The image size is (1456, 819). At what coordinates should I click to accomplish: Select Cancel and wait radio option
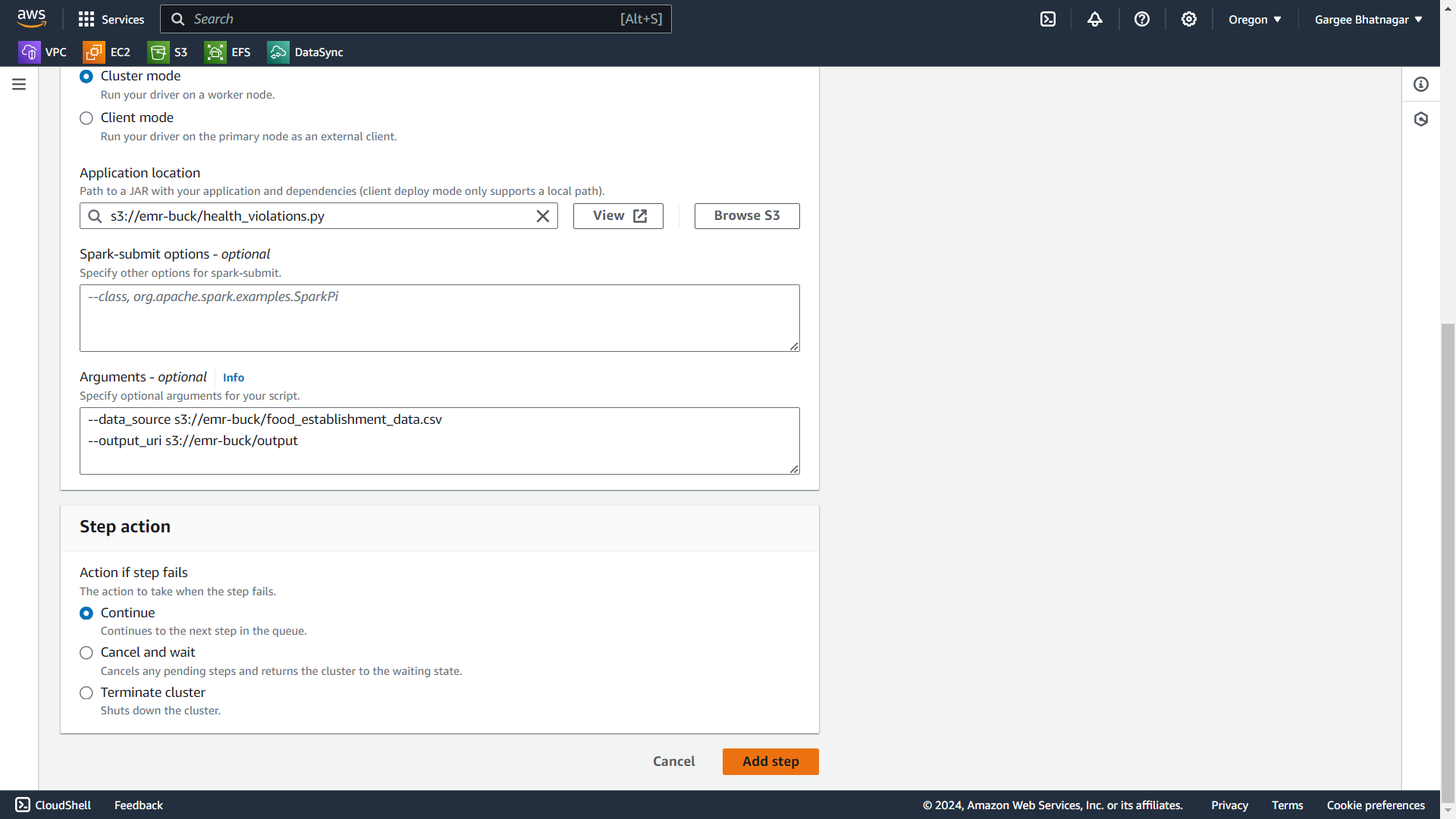click(x=86, y=653)
